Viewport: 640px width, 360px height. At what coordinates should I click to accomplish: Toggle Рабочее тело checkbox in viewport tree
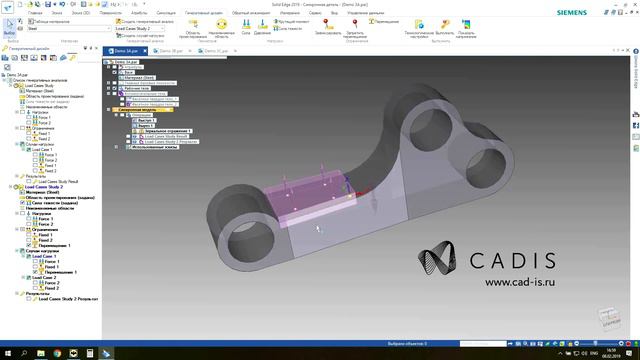point(115,88)
